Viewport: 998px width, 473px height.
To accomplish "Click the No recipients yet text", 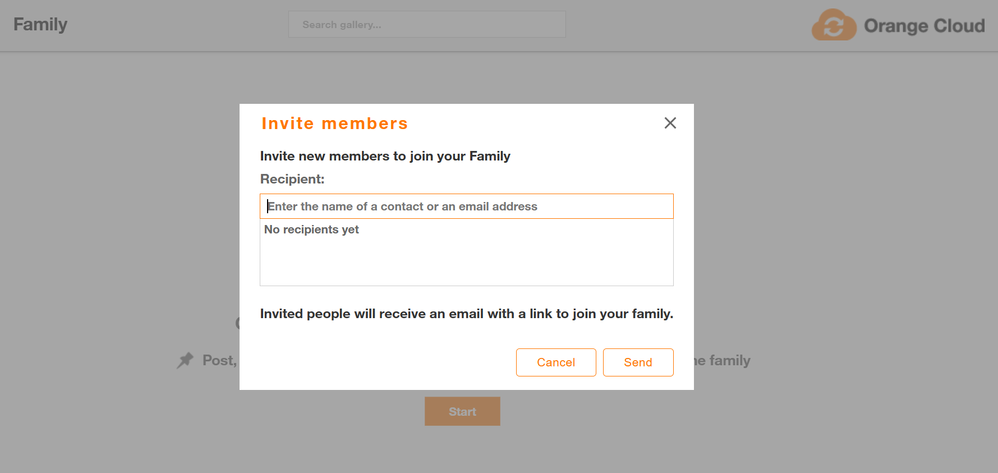I will pos(311,230).
